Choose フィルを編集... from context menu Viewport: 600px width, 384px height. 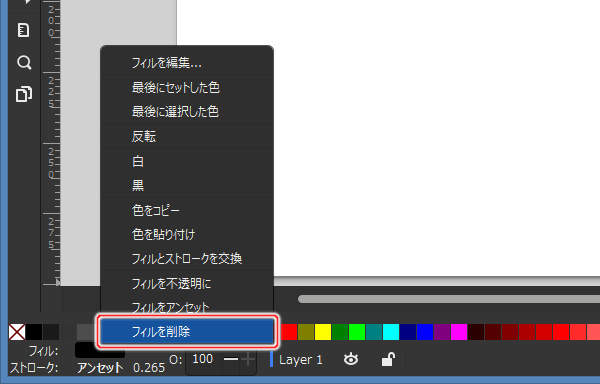(x=187, y=63)
